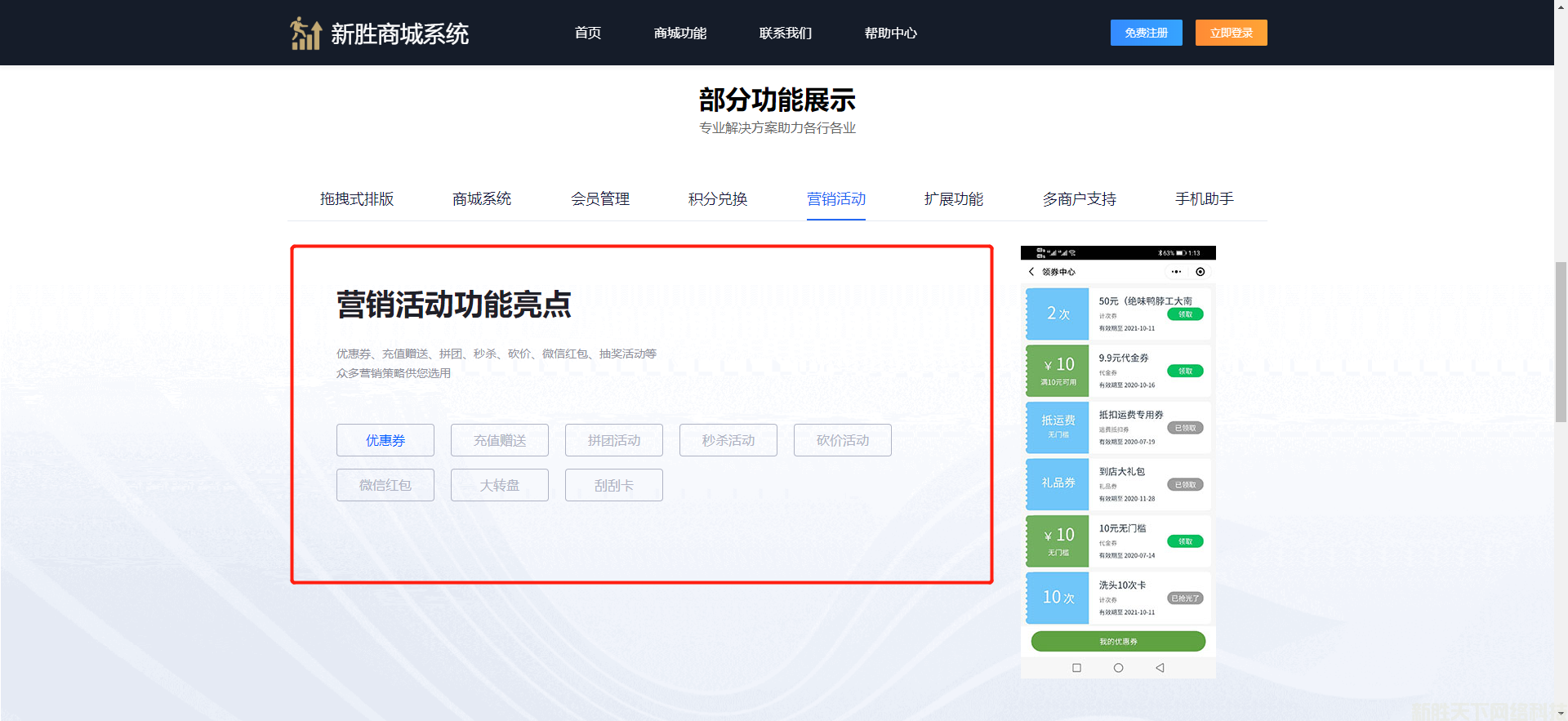Viewport: 1568px width, 721px height.
Task: Select the 积分兑换 feature tab
Action: [717, 199]
